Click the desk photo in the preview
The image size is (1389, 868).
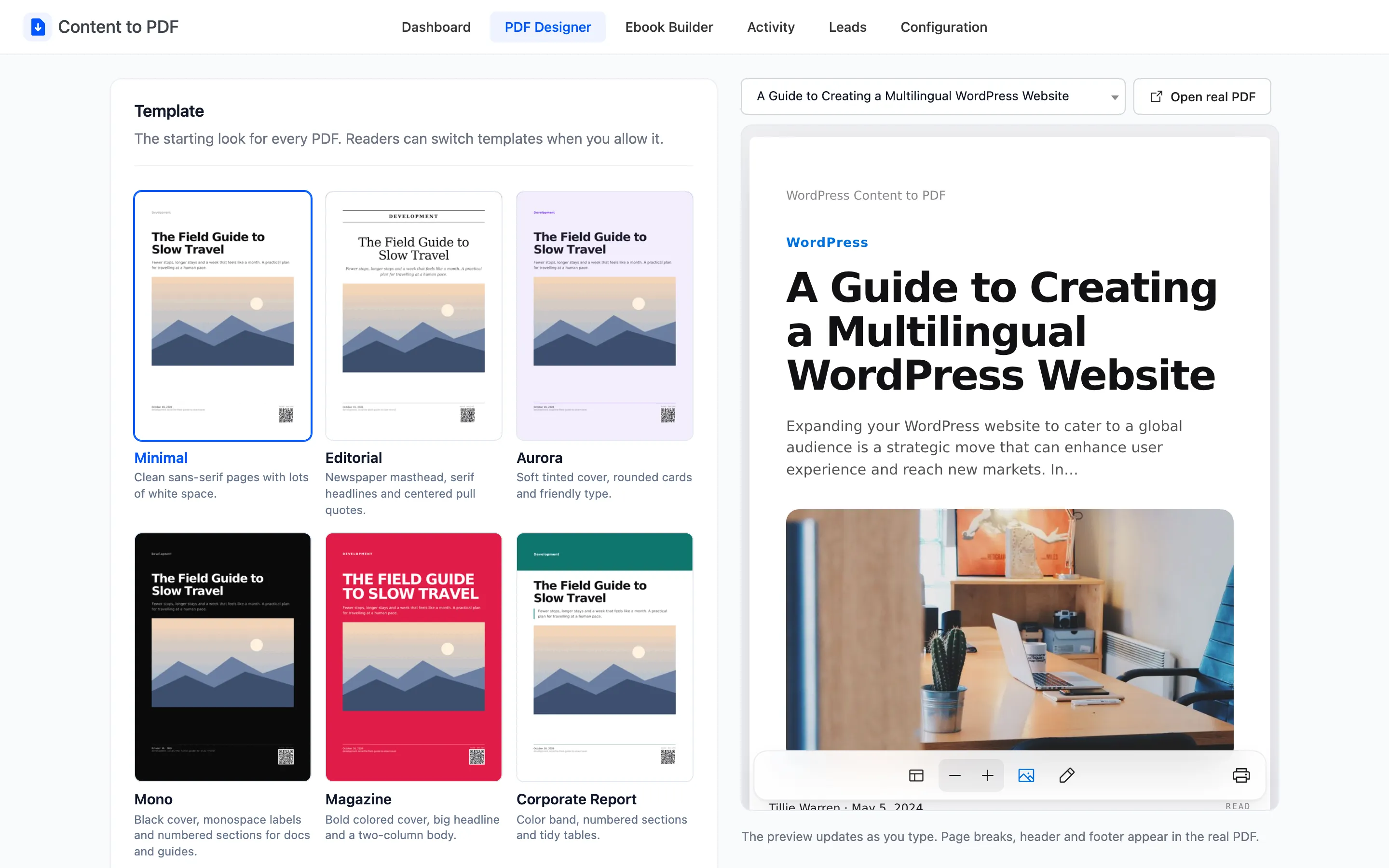tap(1009, 629)
